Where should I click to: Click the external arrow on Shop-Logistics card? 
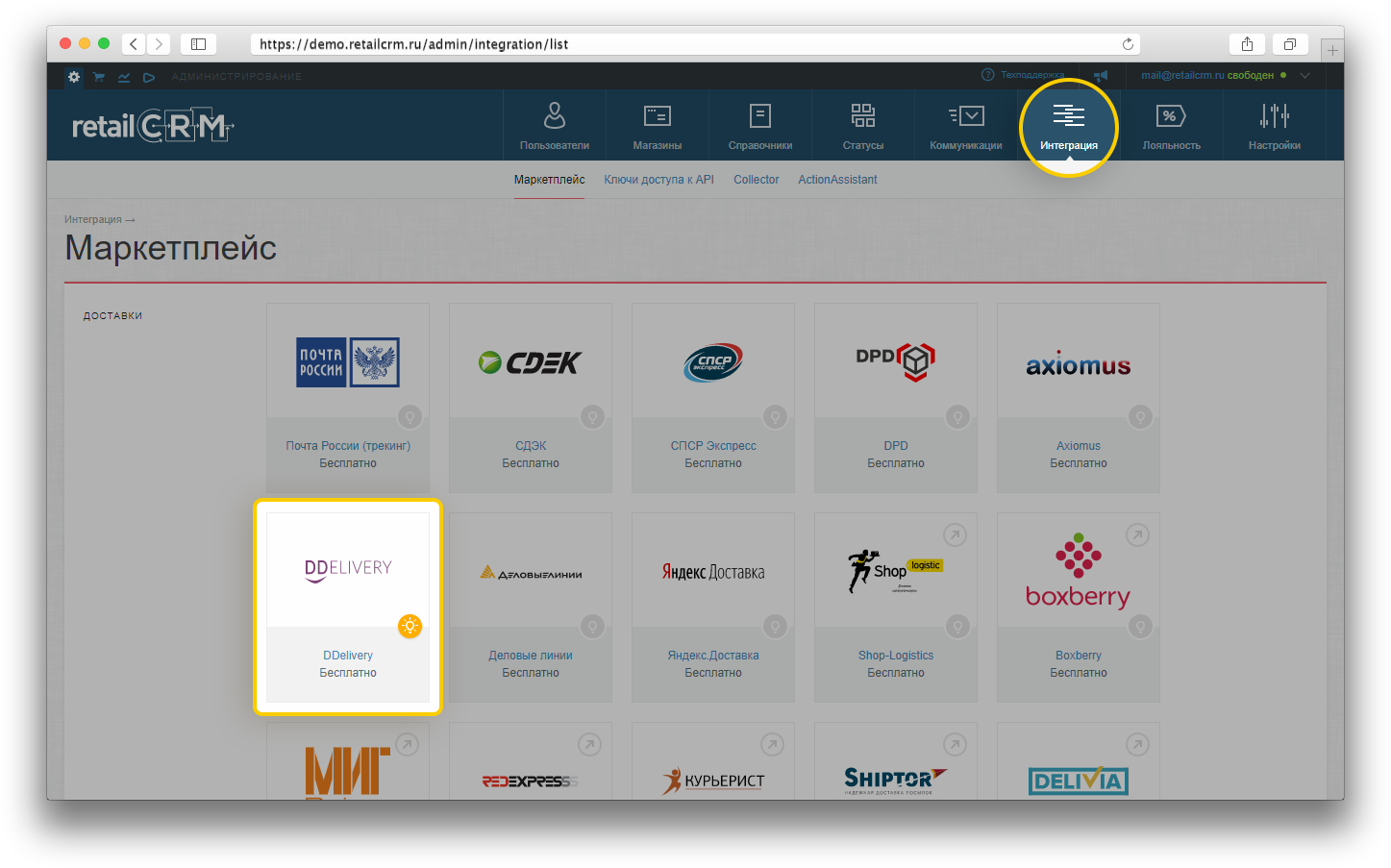(955, 535)
